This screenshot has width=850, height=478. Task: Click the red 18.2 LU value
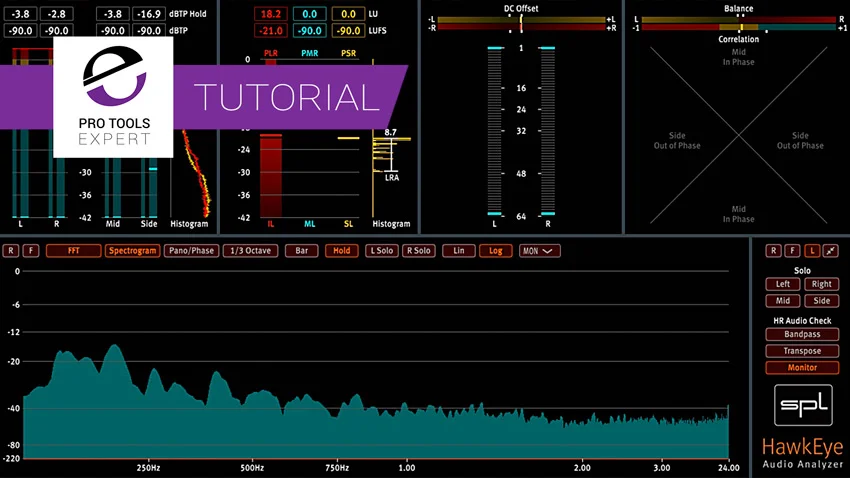click(271, 14)
